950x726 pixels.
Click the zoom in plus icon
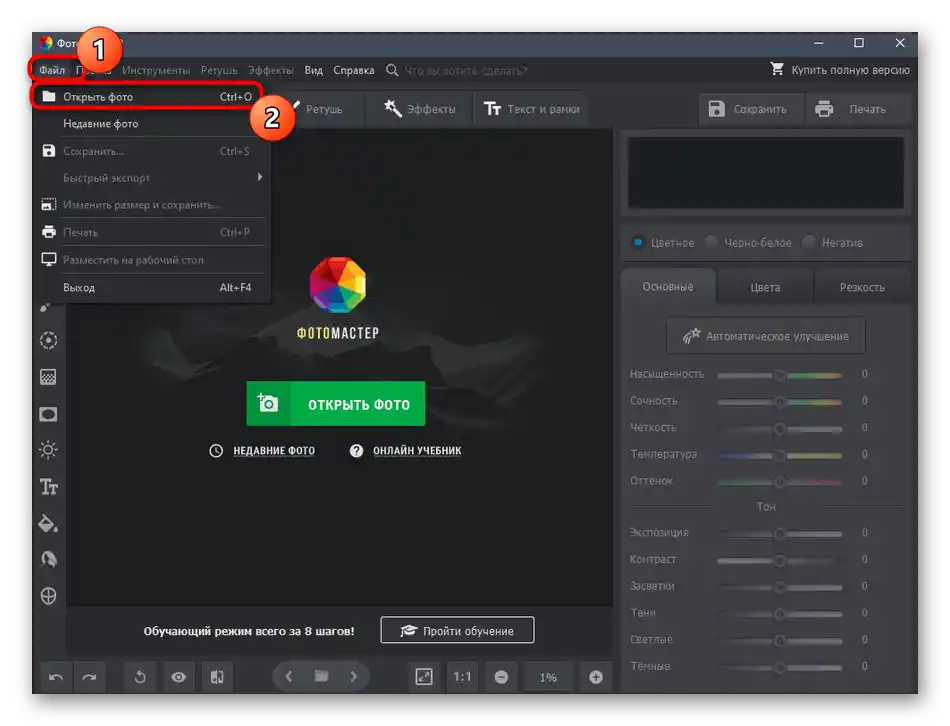(596, 677)
